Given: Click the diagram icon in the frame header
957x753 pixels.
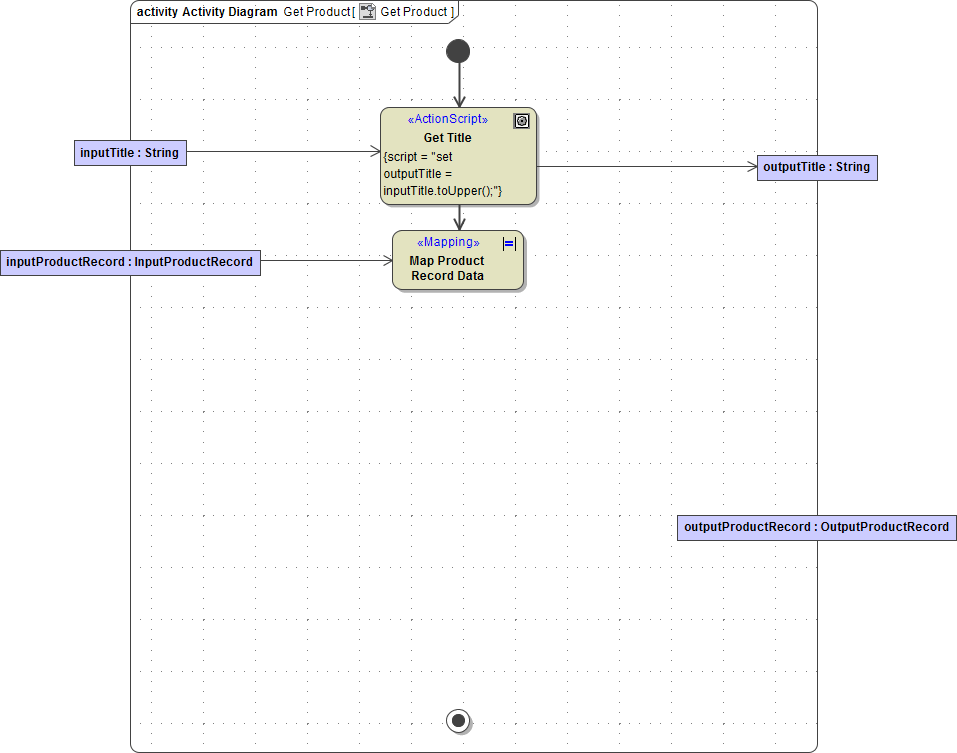Looking at the screenshot, I should 367,11.
